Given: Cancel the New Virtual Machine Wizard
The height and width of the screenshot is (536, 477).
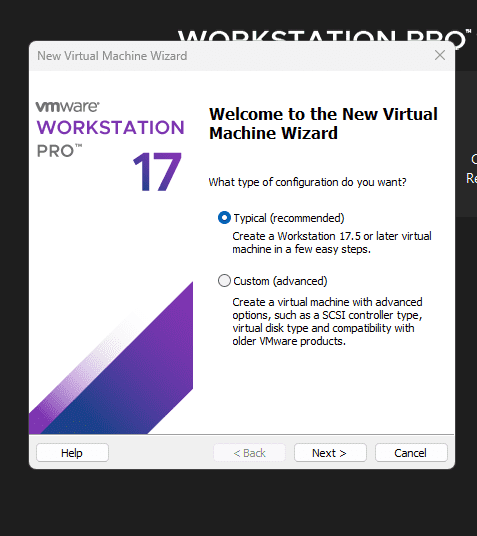Looking at the screenshot, I should pyautogui.click(x=411, y=453).
